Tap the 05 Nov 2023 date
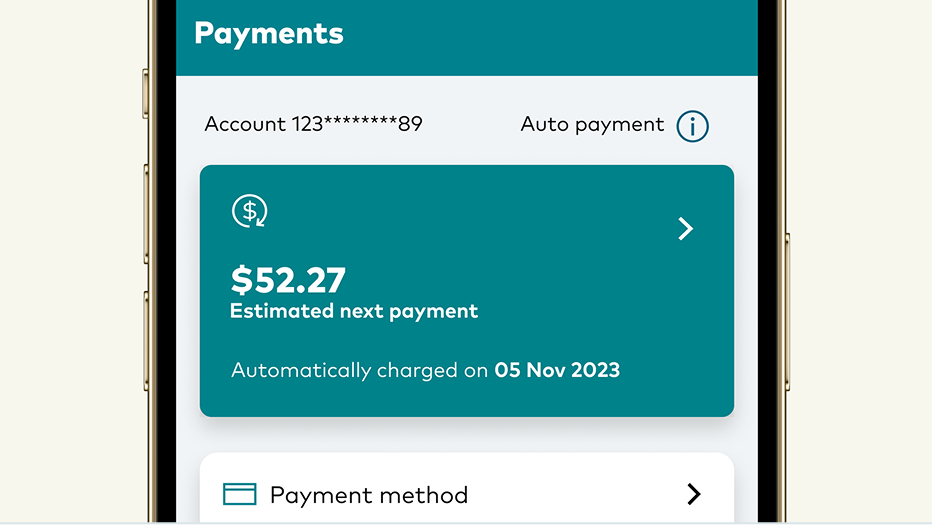Screen dimensions: 932x525 coord(557,370)
